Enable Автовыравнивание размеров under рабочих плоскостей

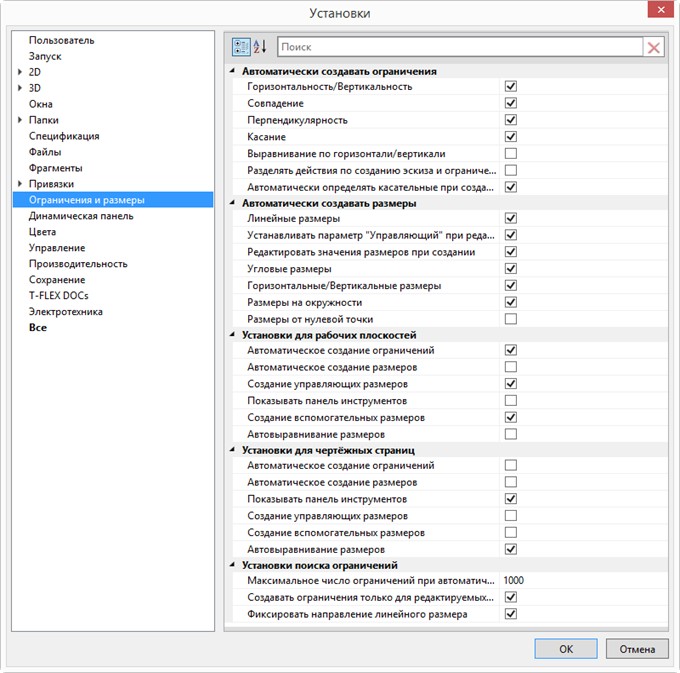click(x=511, y=434)
